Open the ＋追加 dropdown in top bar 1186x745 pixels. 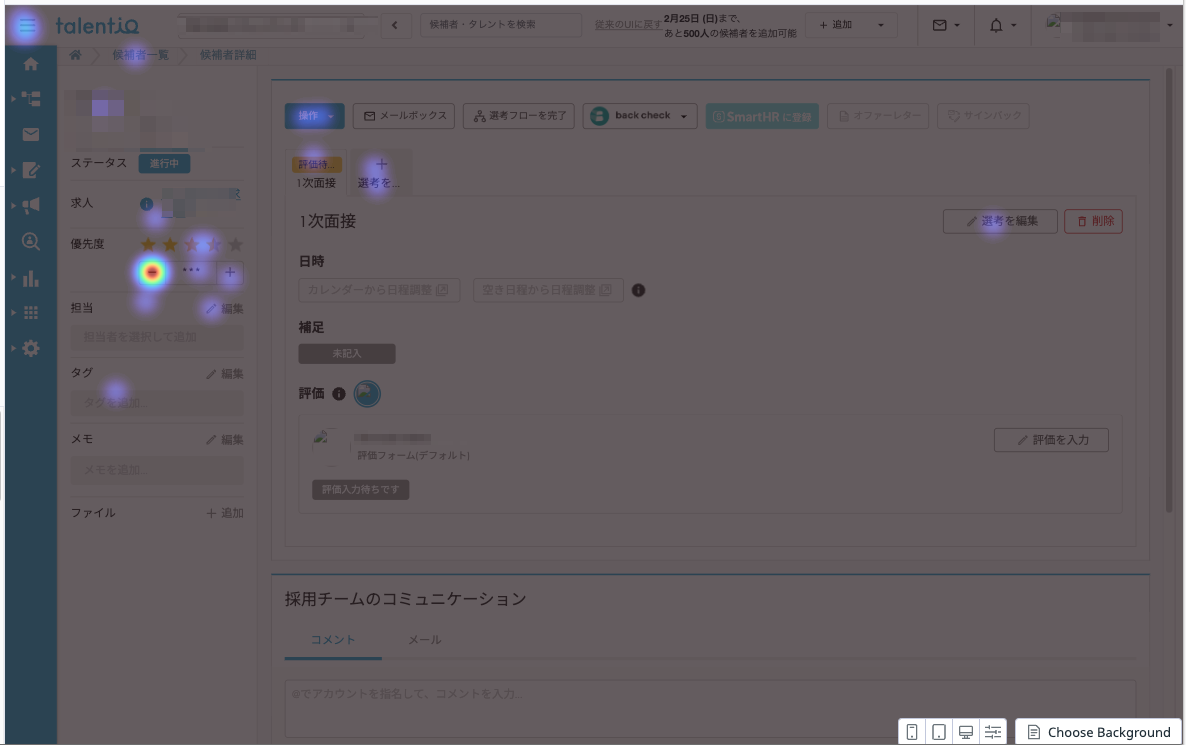(x=851, y=25)
